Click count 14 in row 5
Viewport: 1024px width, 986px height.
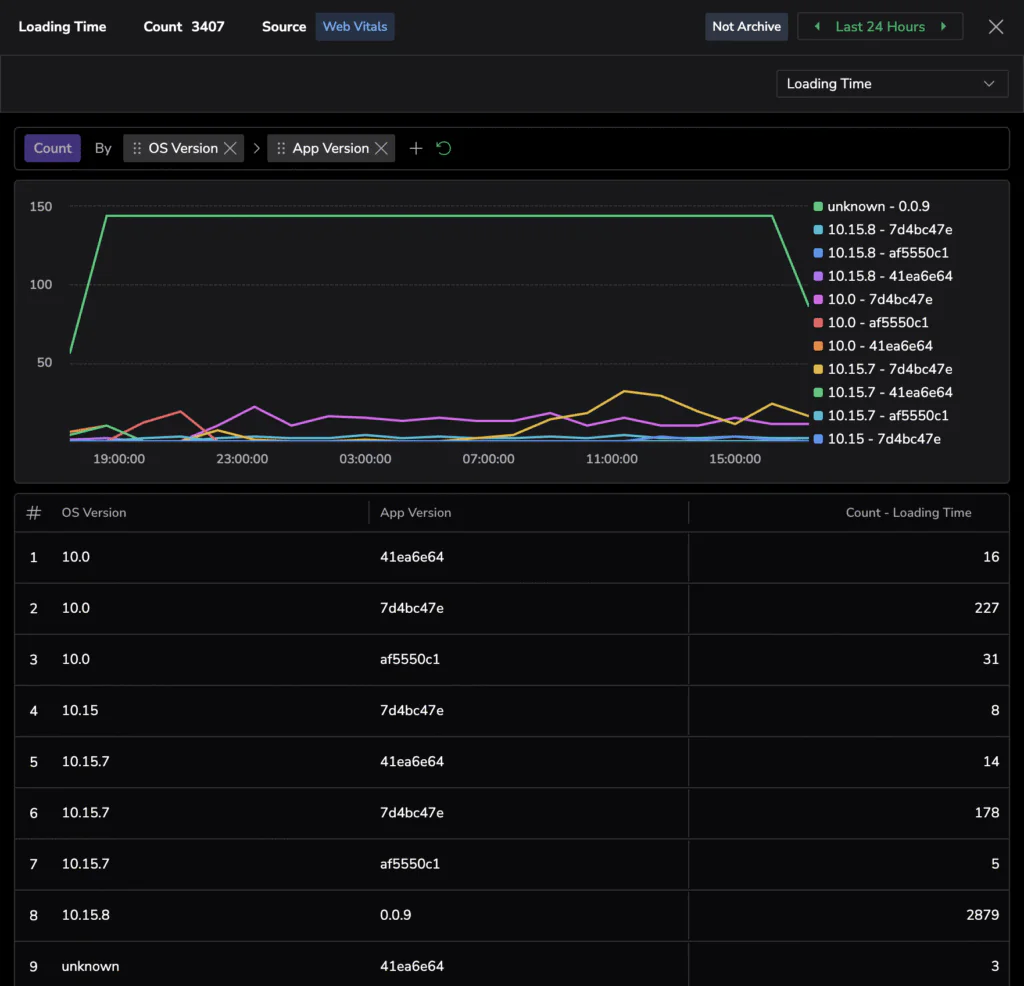(991, 761)
